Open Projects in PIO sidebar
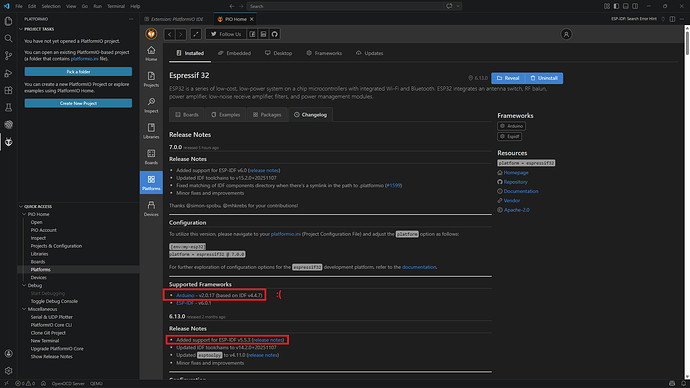 pyautogui.click(x=151, y=79)
